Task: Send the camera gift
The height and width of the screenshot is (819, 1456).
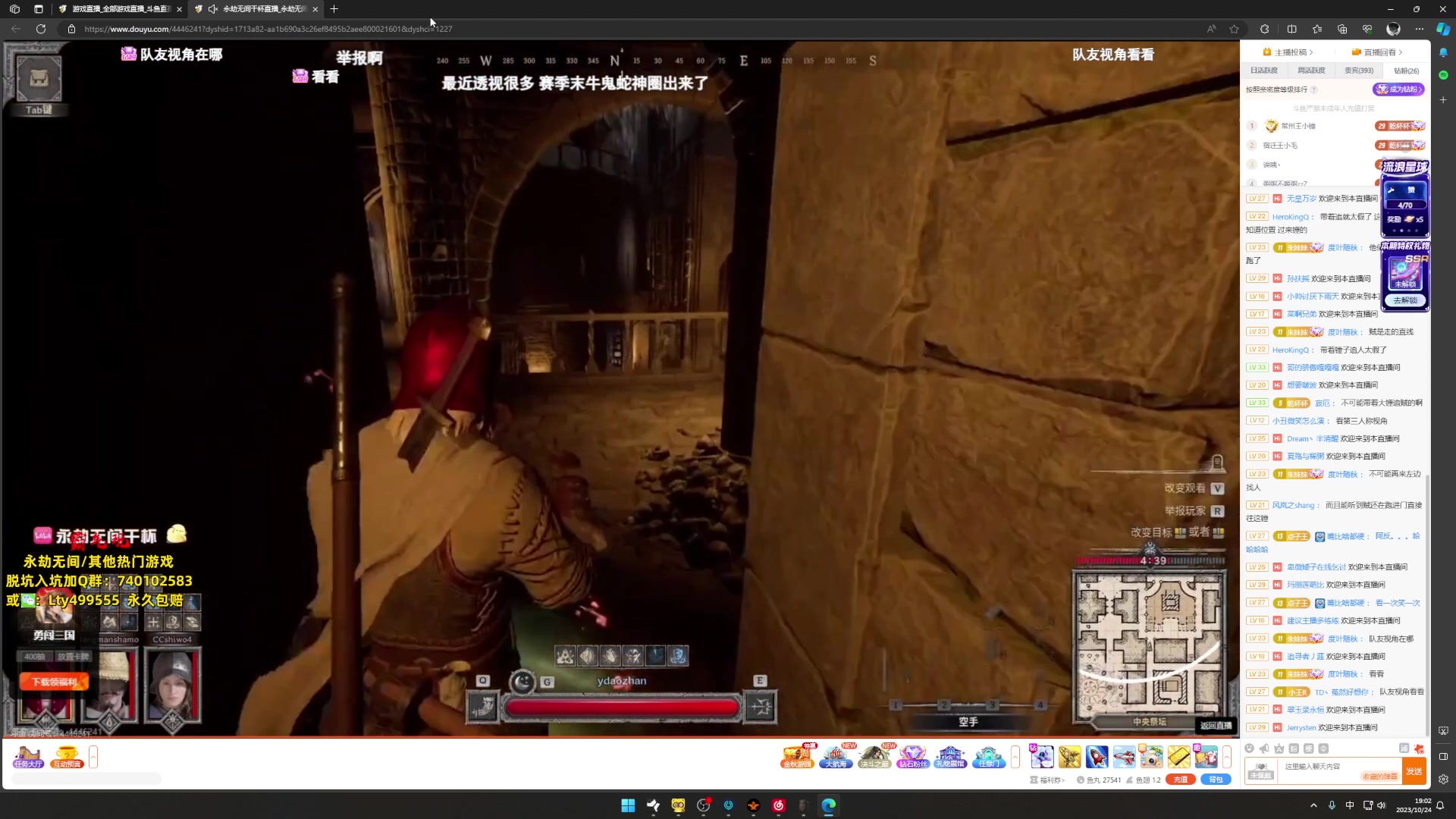Action: [1151, 757]
